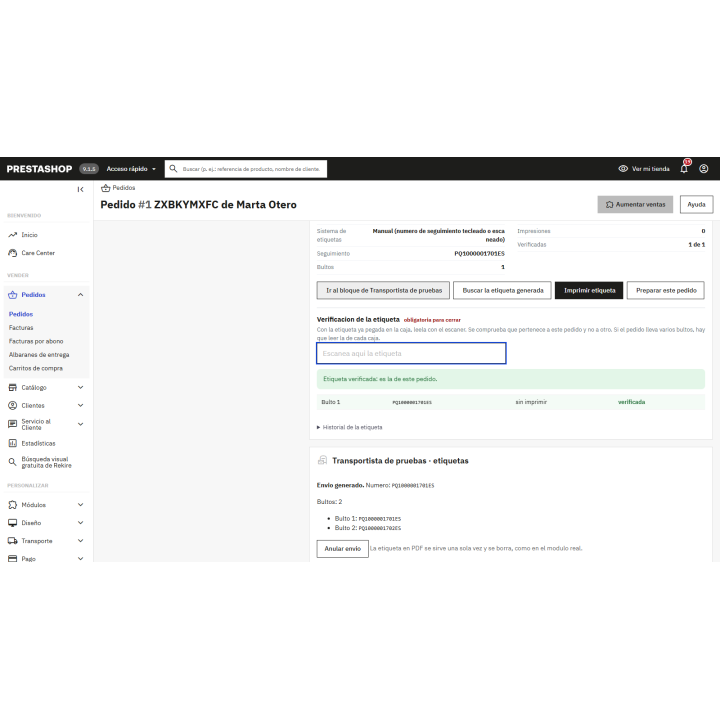The width and height of the screenshot is (720, 720).
Task: Open Albaranes de entrega
Action: (39, 355)
